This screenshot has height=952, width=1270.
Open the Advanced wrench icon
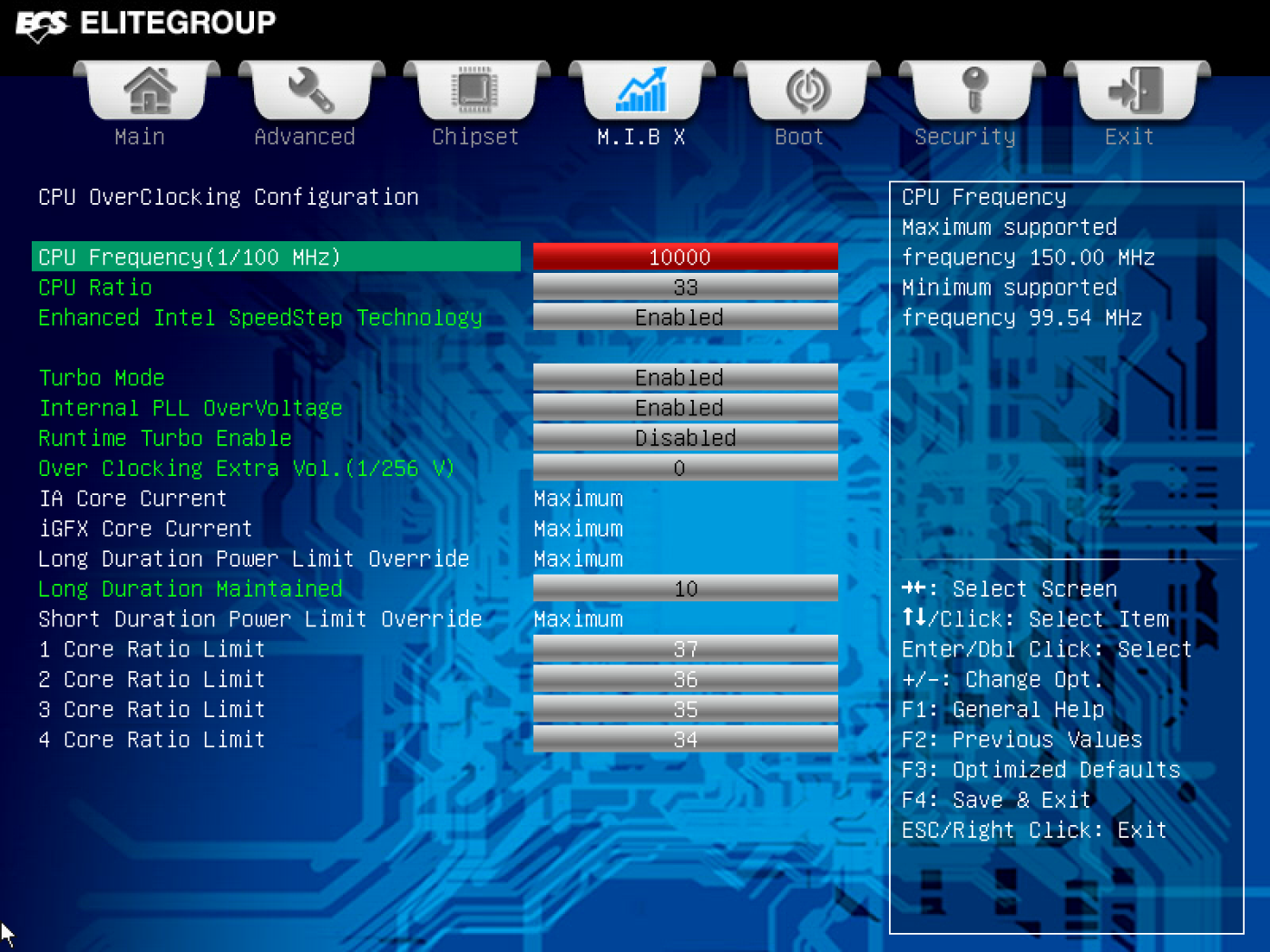click(313, 91)
